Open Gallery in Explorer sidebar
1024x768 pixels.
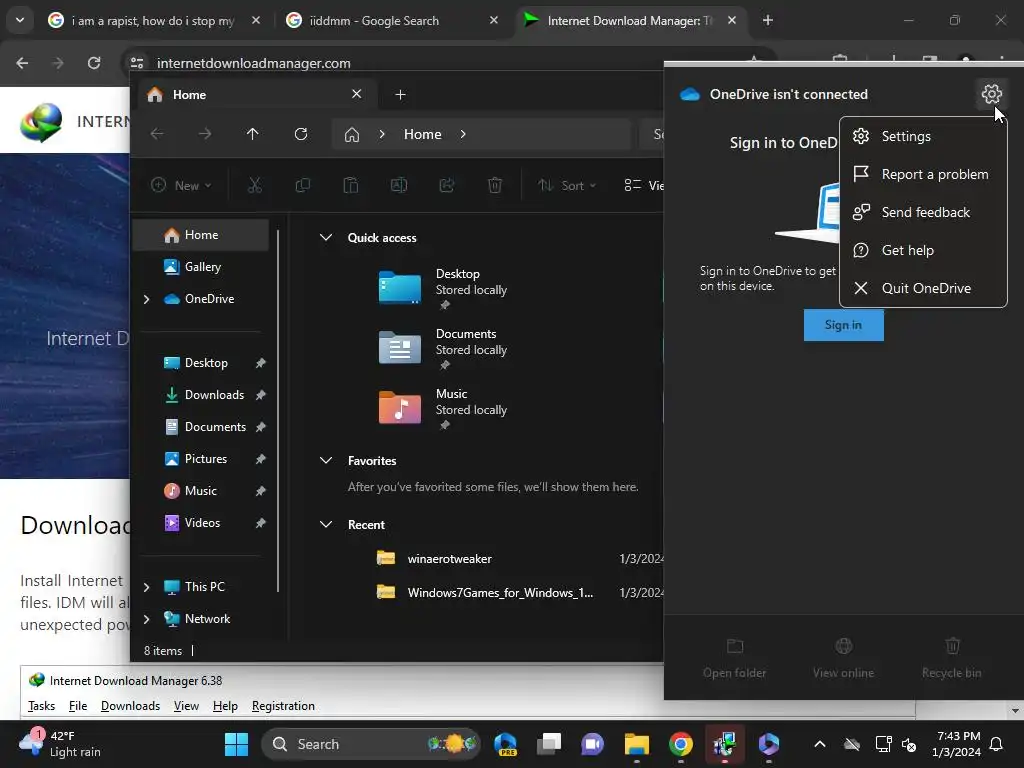[200, 266]
